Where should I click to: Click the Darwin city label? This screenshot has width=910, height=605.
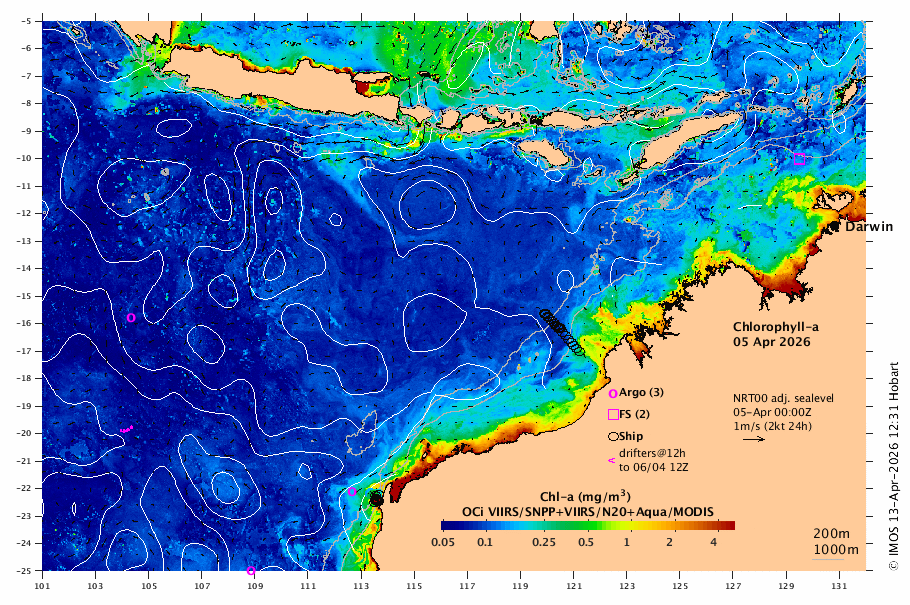869,226
